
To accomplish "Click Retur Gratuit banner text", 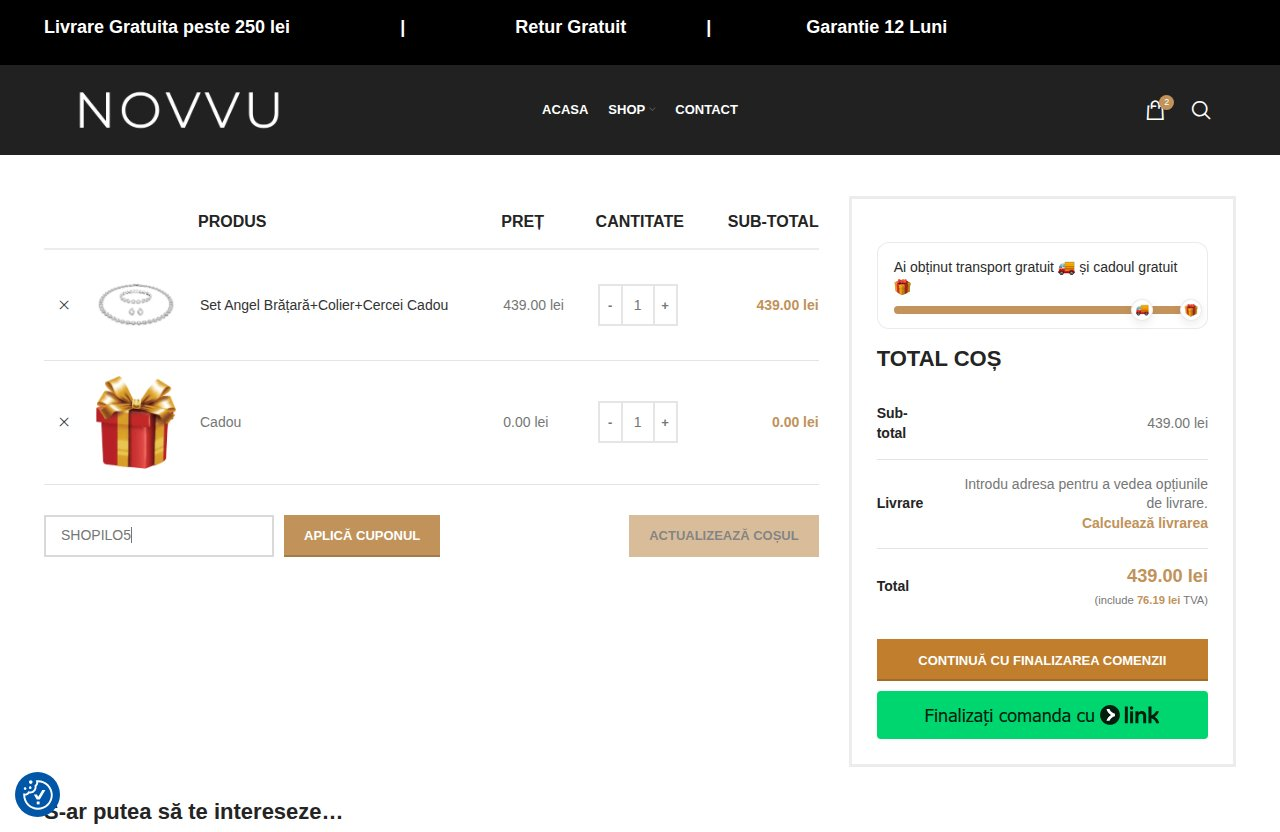I will click(570, 27).
